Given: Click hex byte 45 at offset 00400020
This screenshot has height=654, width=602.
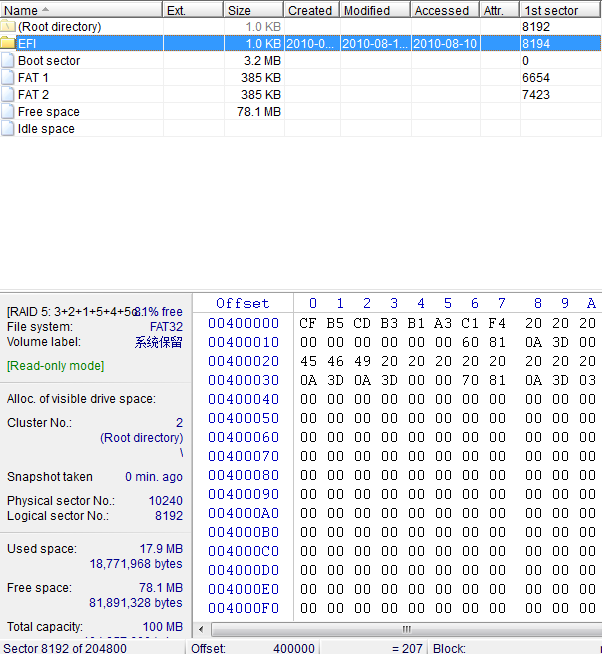Looking at the screenshot, I should pos(308,361).
